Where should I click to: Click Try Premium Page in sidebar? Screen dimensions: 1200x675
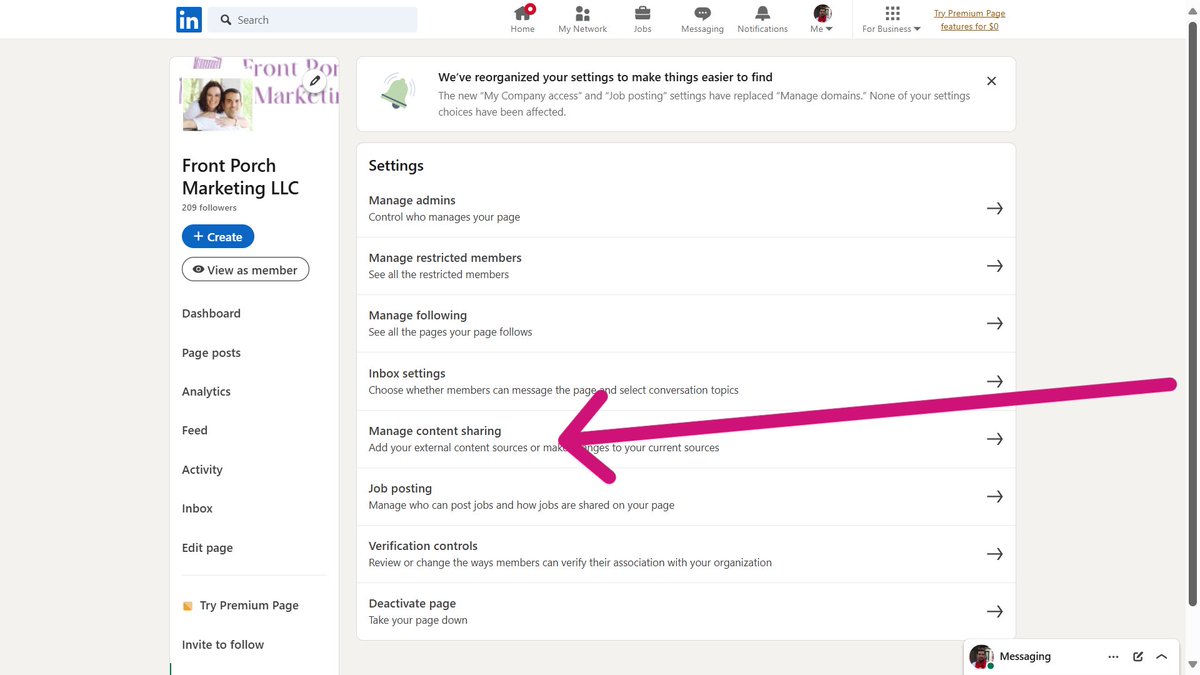click(x=240, y=606)
